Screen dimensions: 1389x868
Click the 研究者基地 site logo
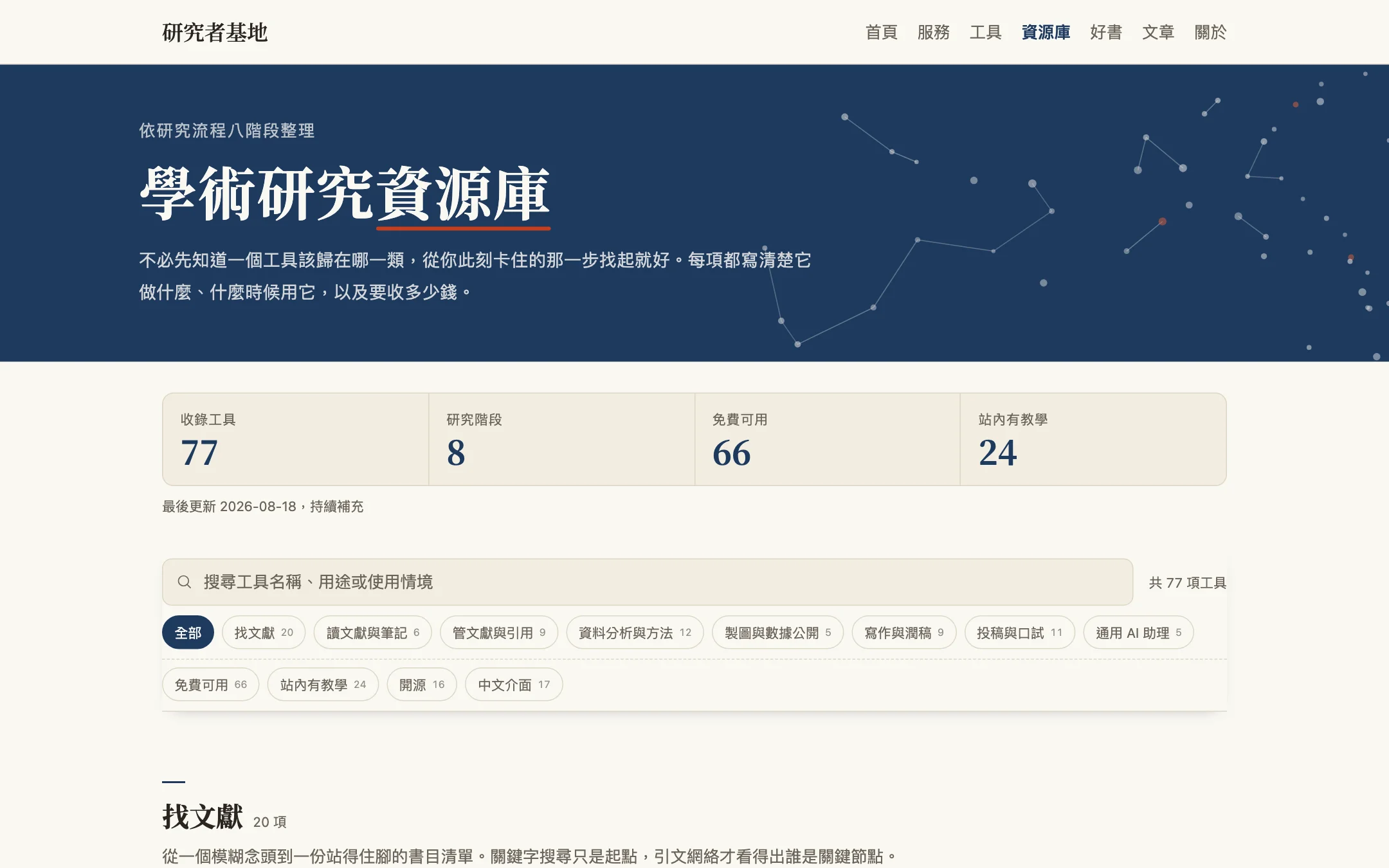(x=215, y=32)
